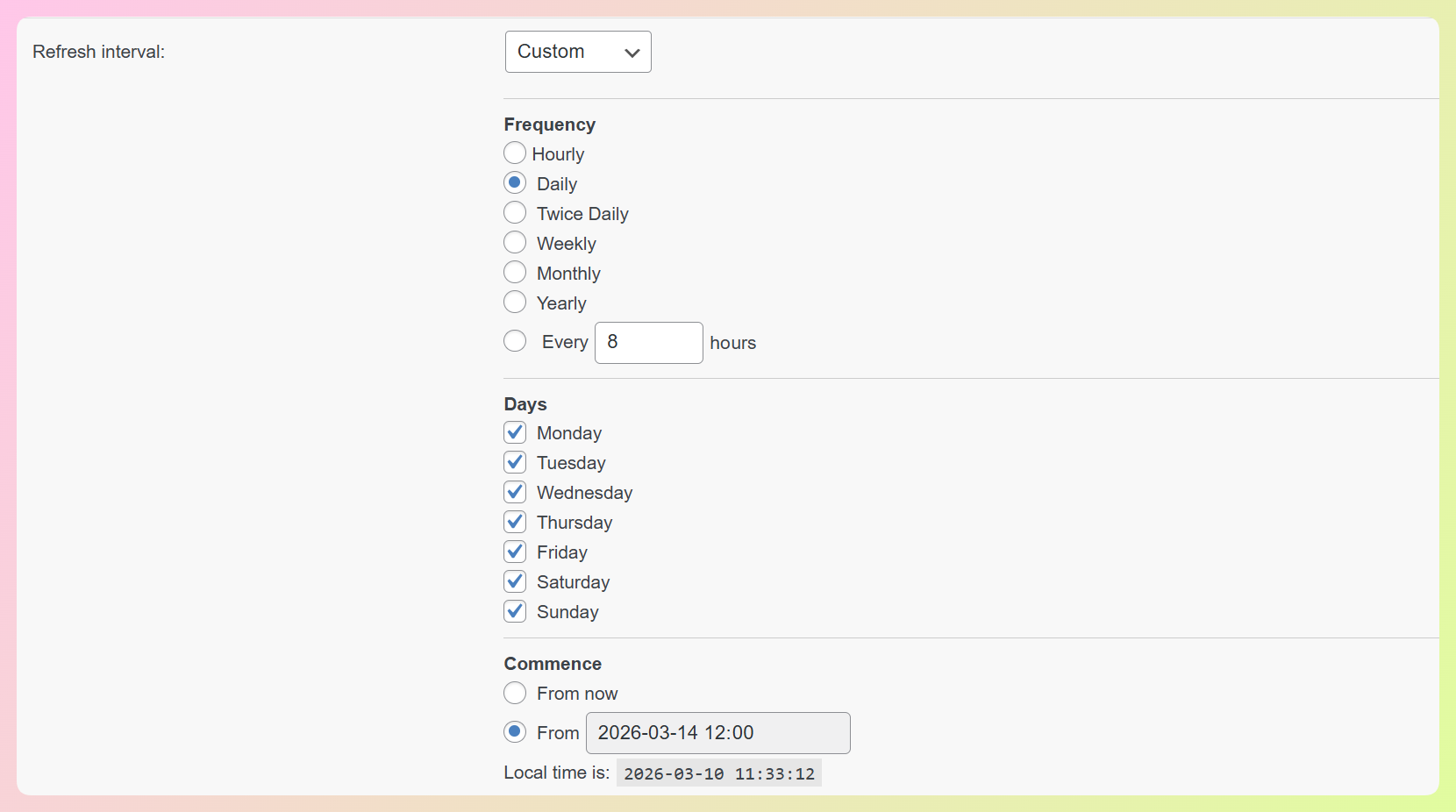The image size is (1456, 812).
Task: Select the Yearly frequency option
Action: coord(515,303)
